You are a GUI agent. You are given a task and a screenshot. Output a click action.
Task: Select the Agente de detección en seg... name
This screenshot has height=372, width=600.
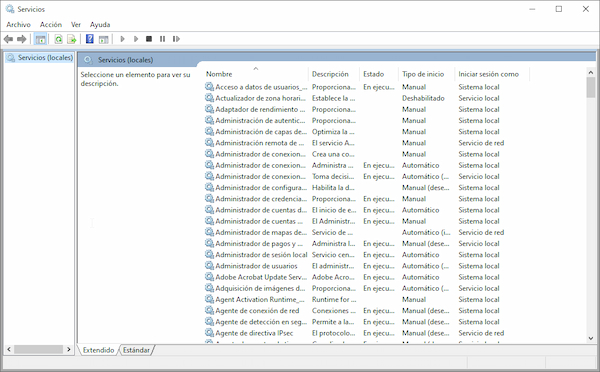[x=261, y=322]
